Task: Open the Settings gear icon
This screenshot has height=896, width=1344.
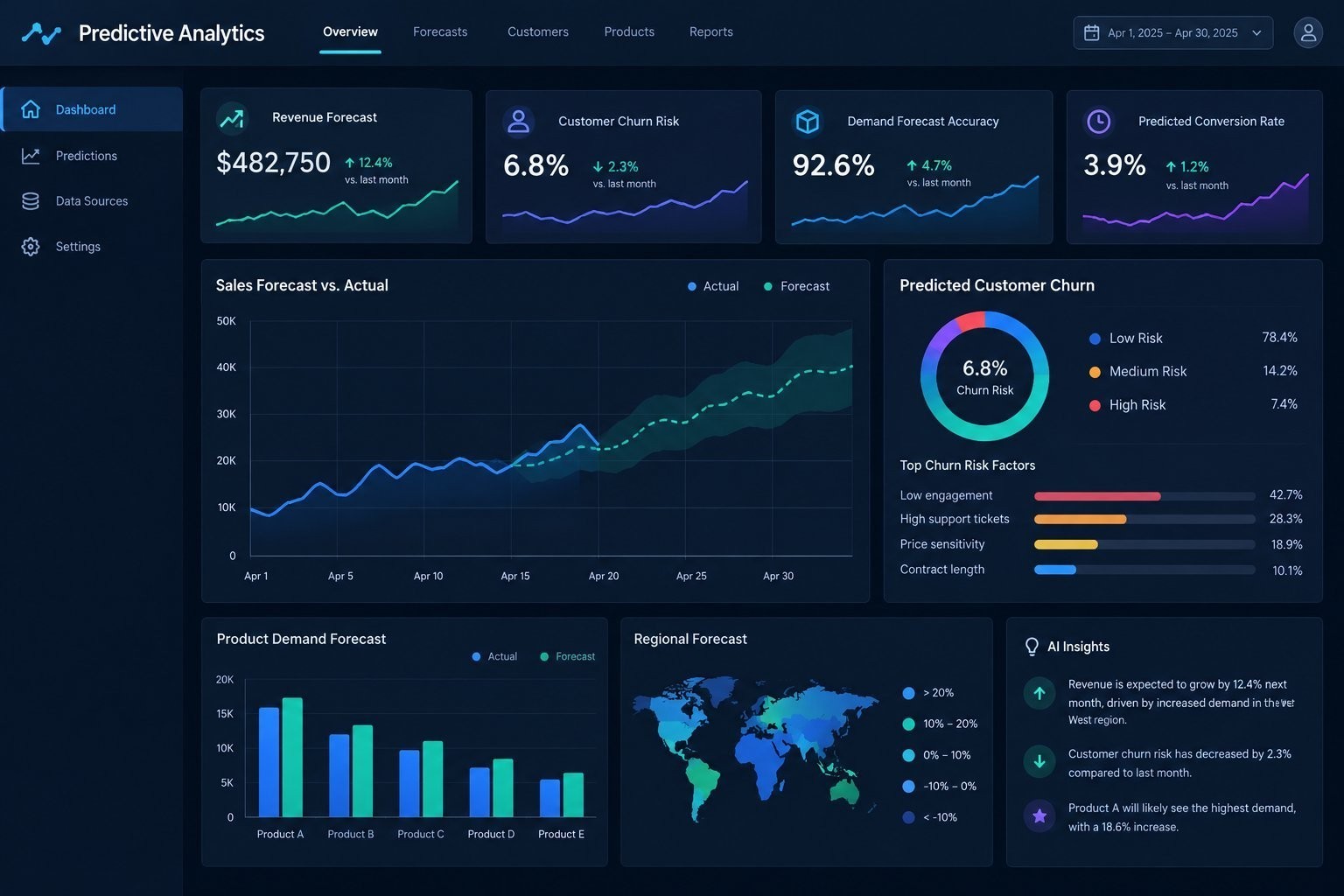Action: pos(31,247)
